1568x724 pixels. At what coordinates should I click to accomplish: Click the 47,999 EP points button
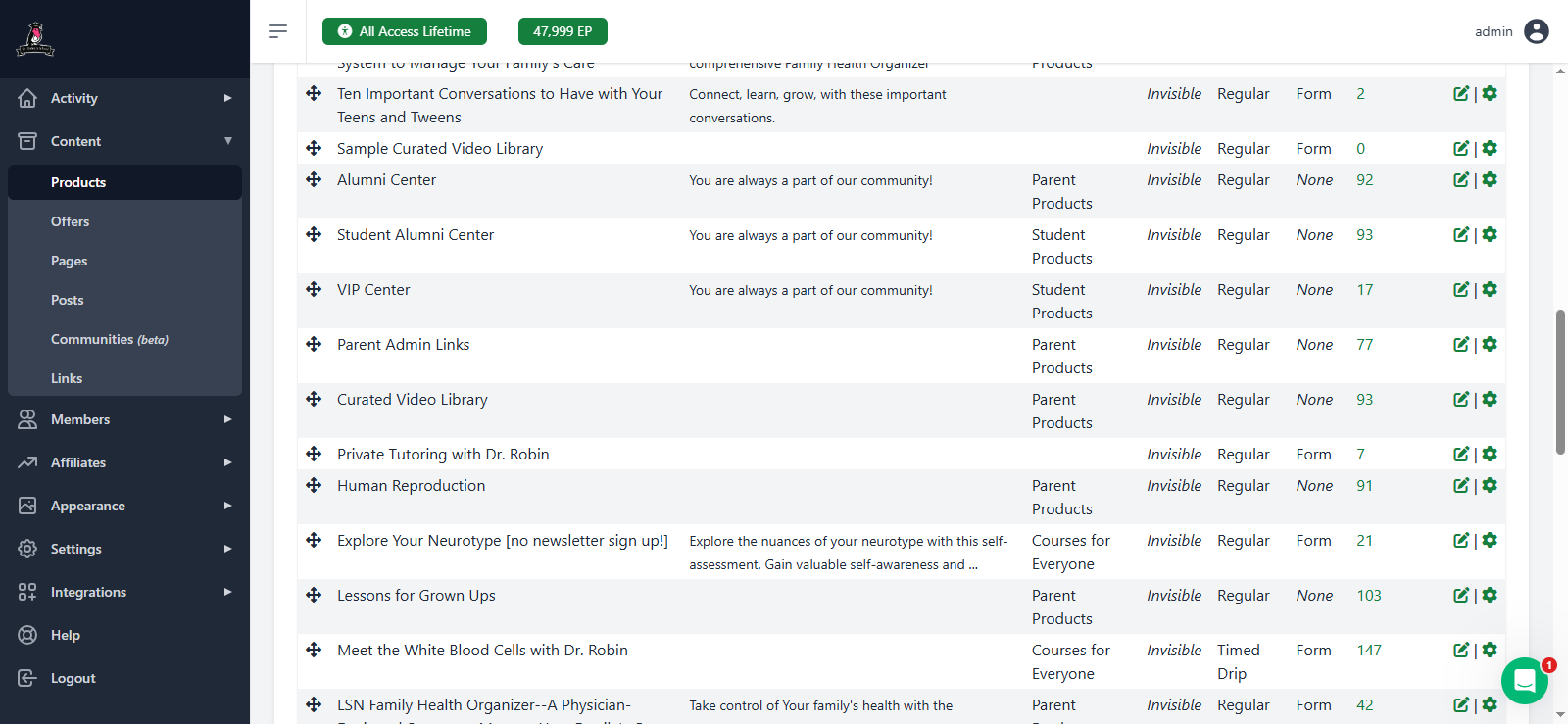(x=563, y=31)
